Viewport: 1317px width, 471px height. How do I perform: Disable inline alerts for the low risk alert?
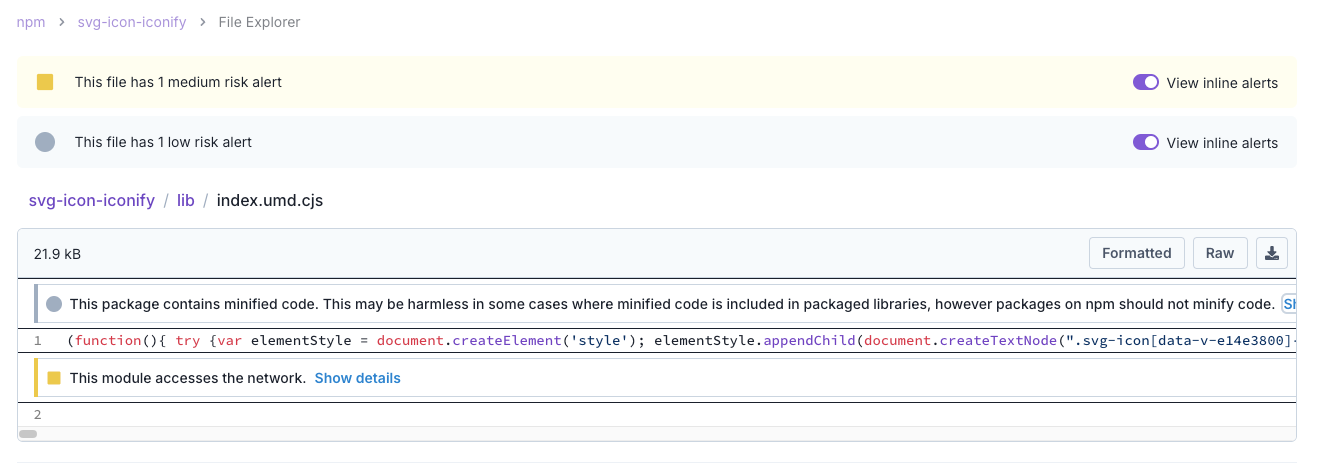coord(1145,143)
